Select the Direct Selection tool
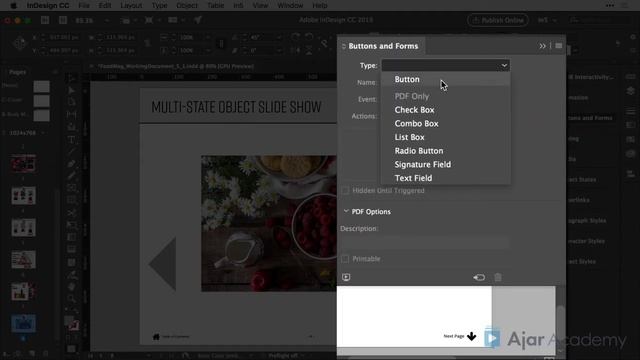 71,90
